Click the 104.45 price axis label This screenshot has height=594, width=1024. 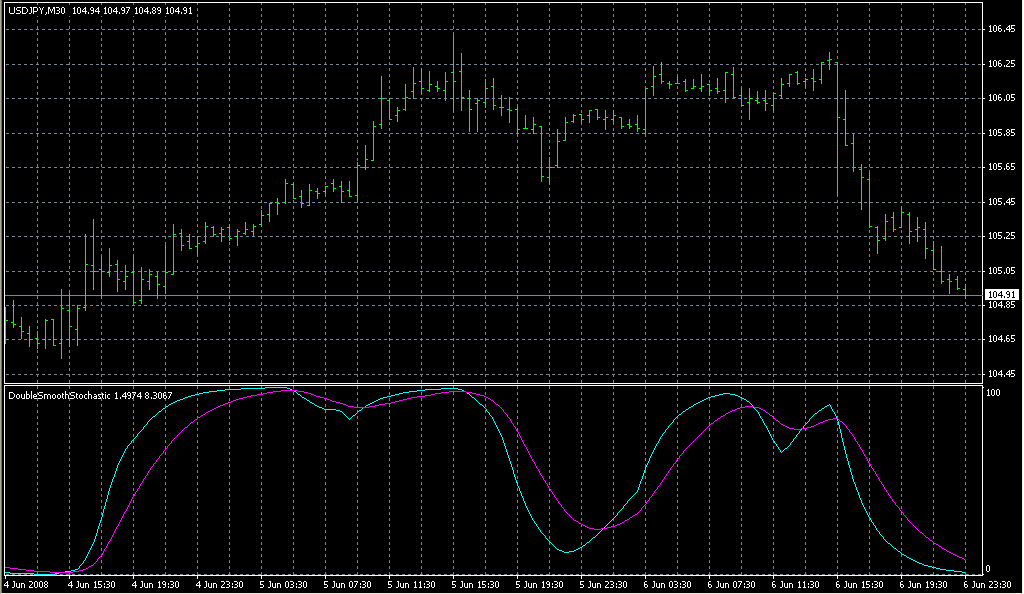[x=1000, y=374]
